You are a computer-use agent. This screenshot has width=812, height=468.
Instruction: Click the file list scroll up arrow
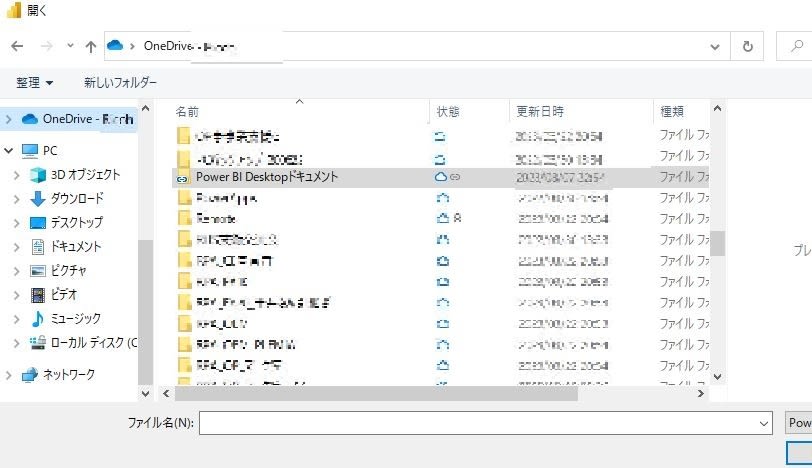[717, 109]
